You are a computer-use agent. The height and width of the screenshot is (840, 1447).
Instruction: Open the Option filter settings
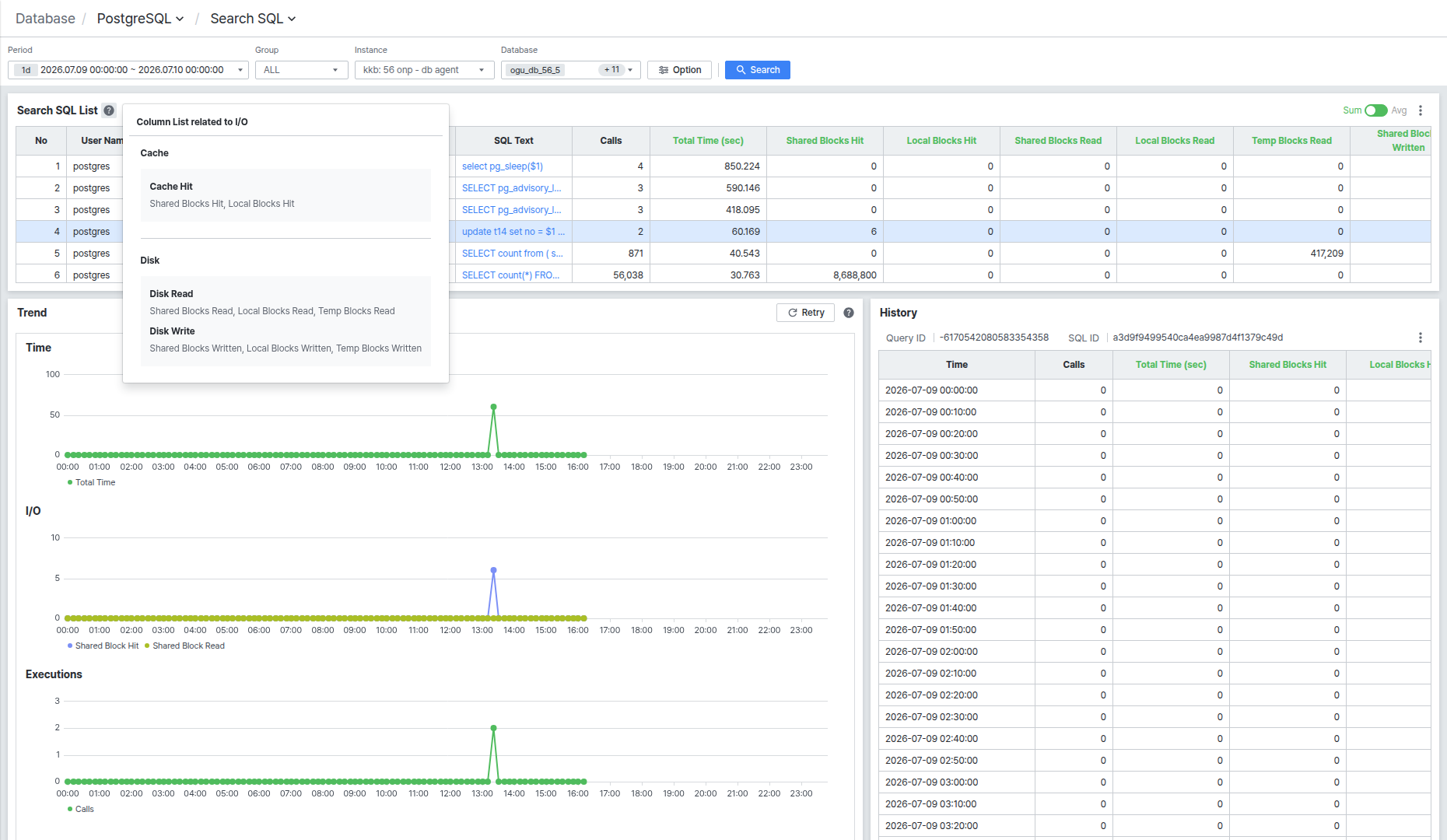pos(679,70)
